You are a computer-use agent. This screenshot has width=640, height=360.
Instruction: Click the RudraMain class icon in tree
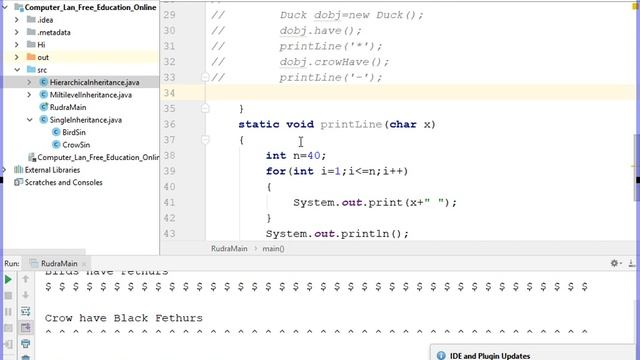[44, 107]
